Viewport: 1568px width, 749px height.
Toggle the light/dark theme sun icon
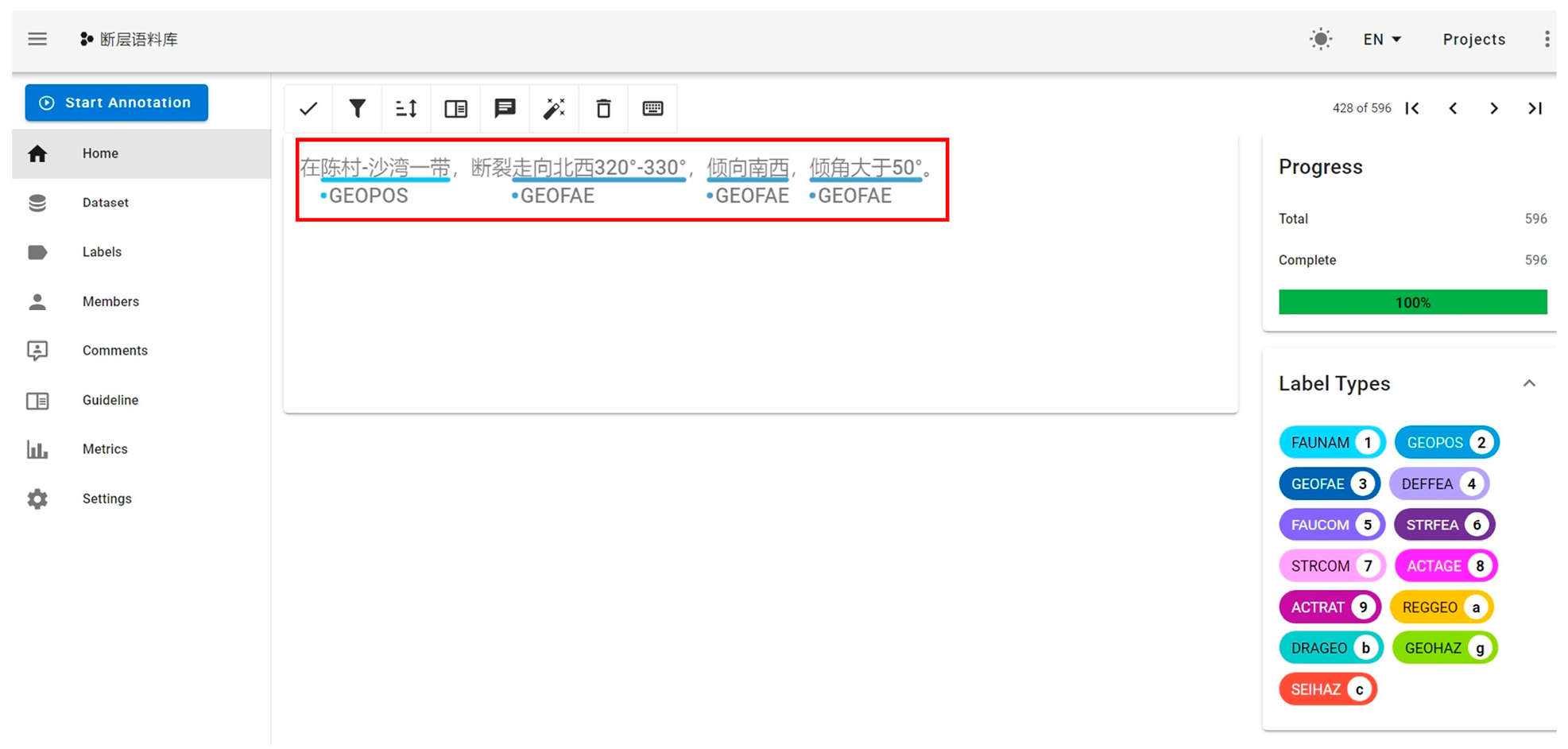pyautogui.click(x=1321, y=39)
